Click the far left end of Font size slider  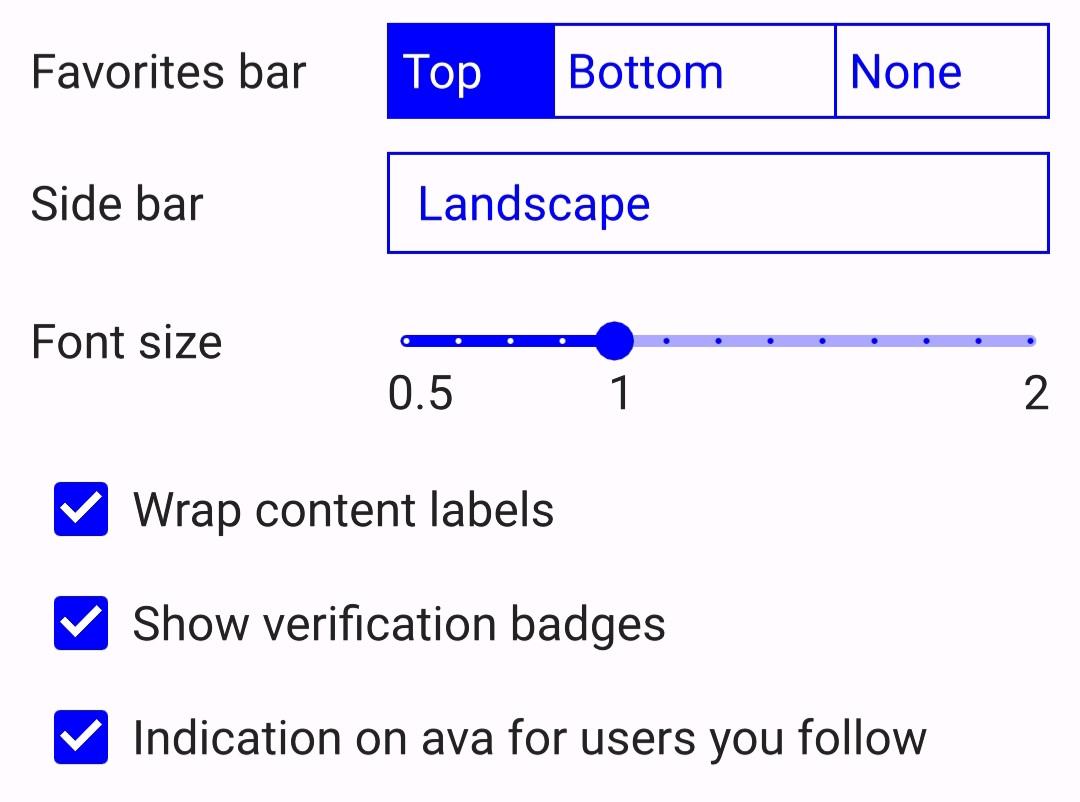point(406,341)
